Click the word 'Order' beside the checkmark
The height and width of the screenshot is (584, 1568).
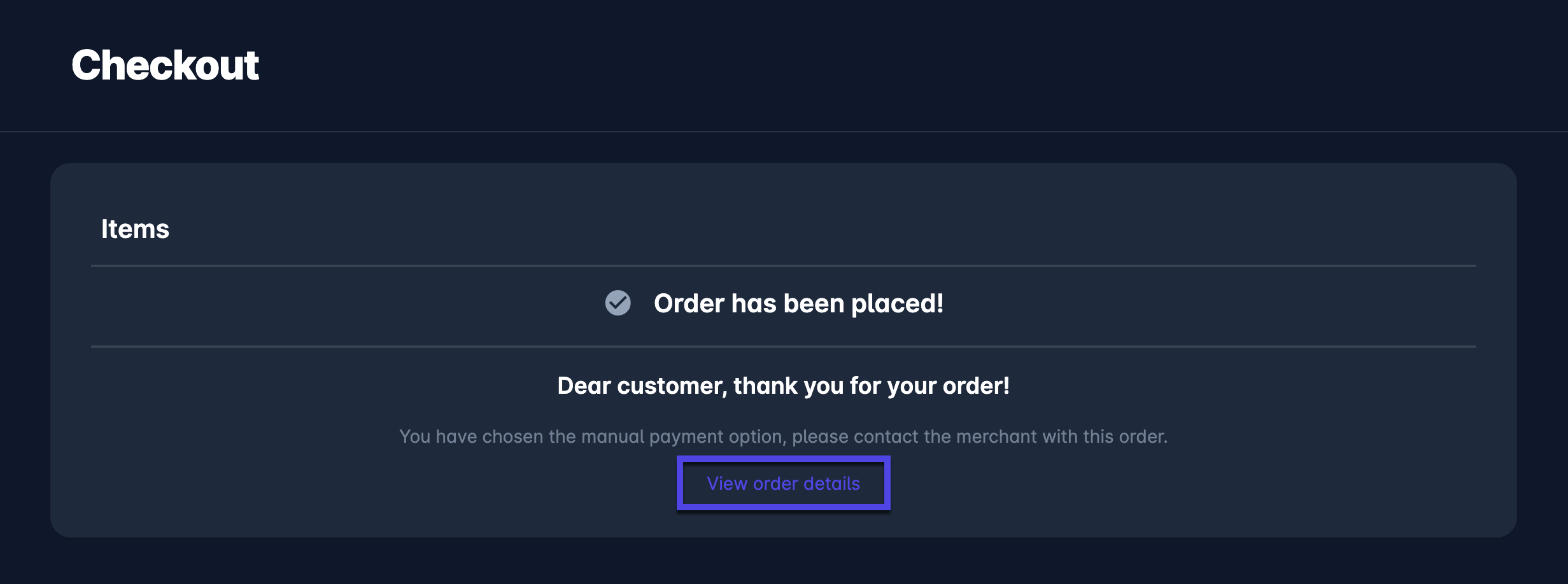(x=689, y=303)
